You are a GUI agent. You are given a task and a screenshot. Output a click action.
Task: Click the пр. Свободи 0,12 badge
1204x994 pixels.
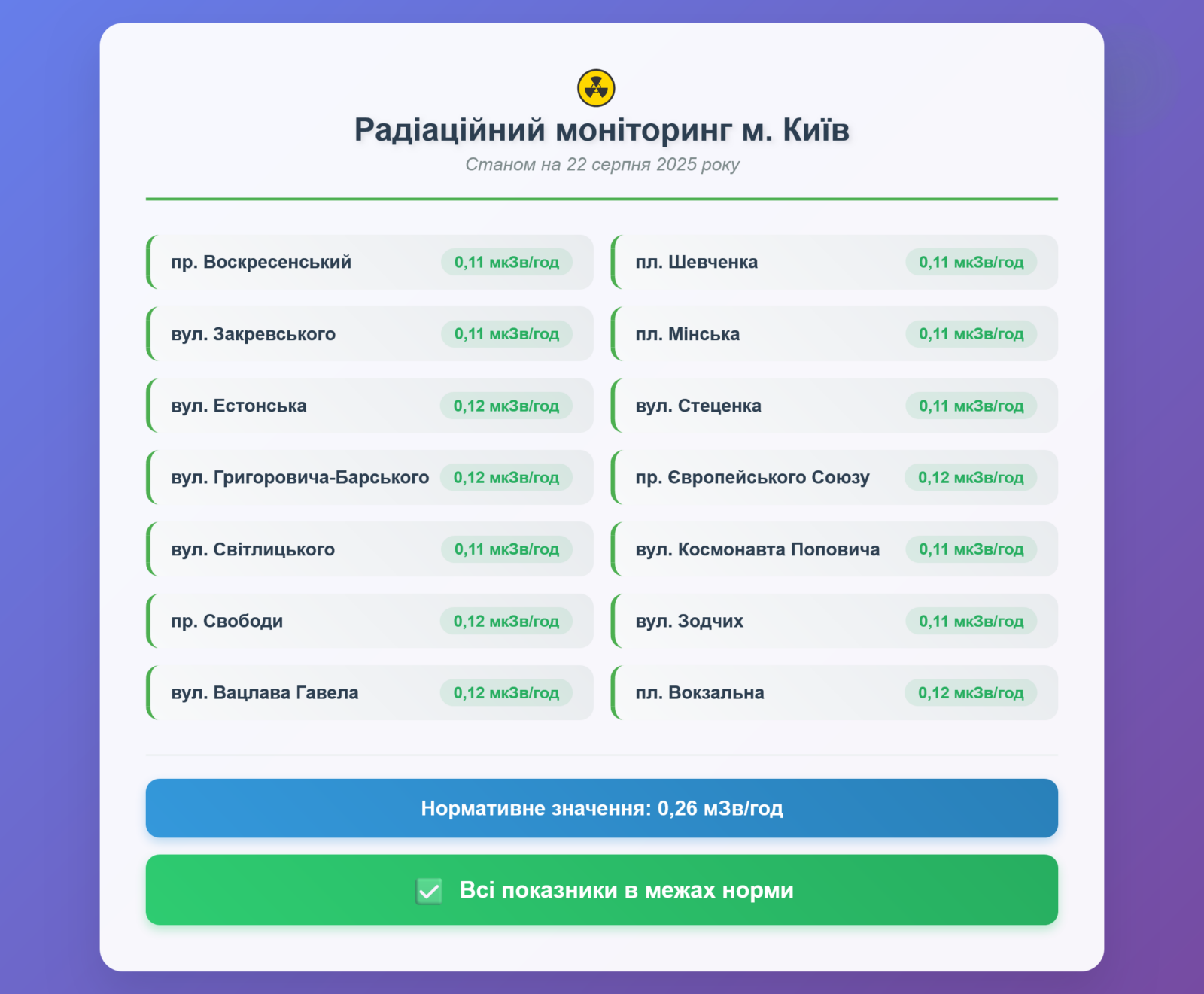pos(506,622)
